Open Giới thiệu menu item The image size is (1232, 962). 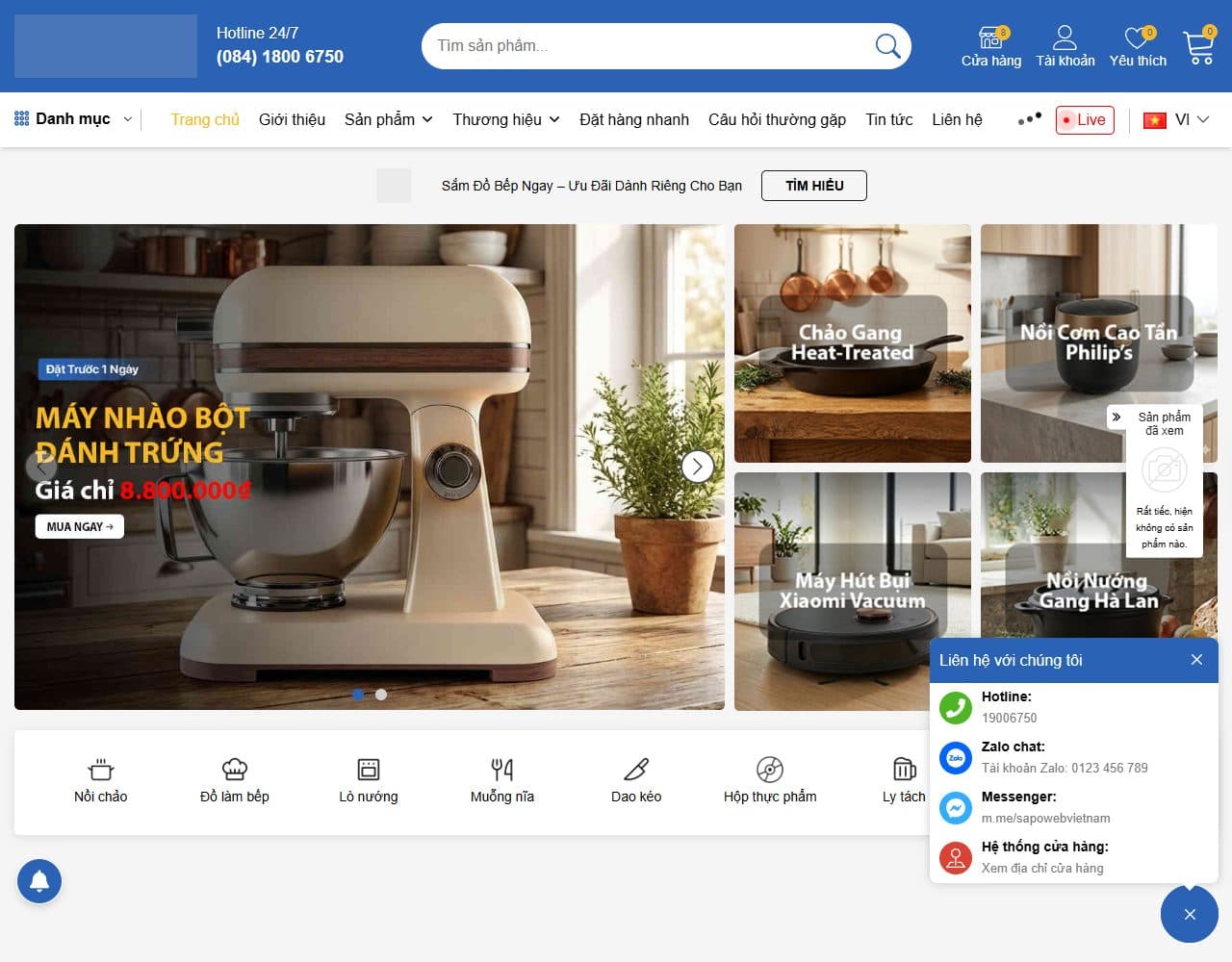click(x=292, y=119)
